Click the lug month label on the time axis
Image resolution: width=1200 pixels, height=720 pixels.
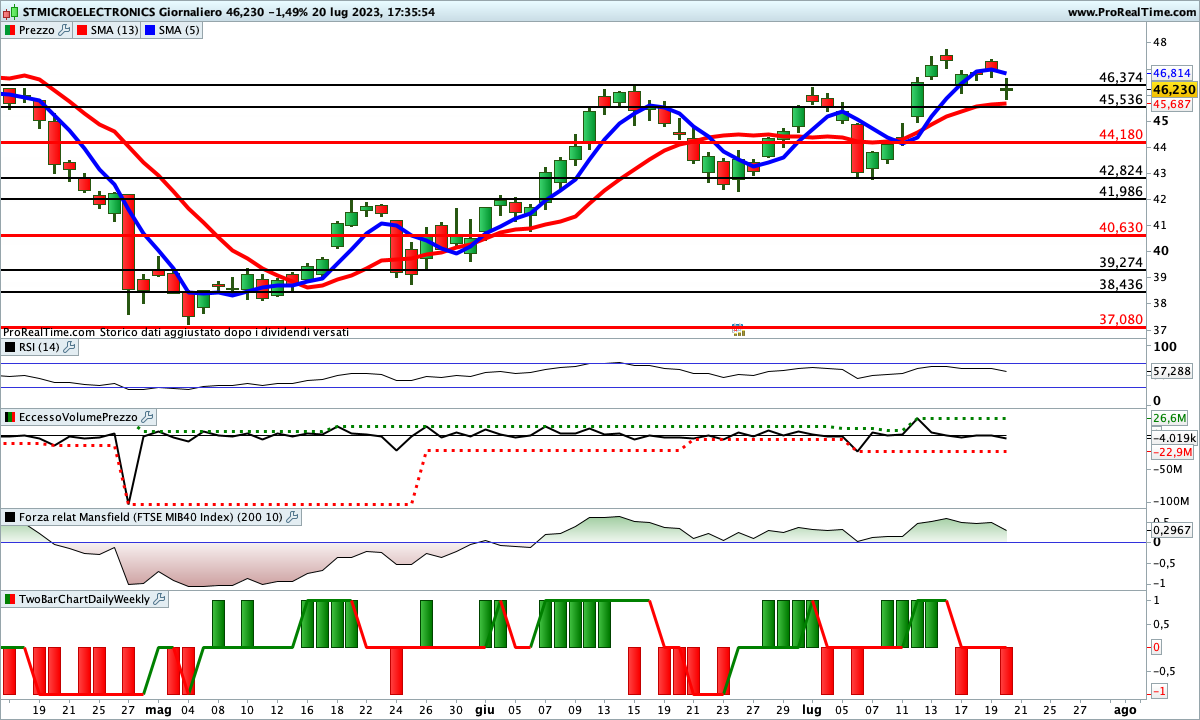pos(812,709)
